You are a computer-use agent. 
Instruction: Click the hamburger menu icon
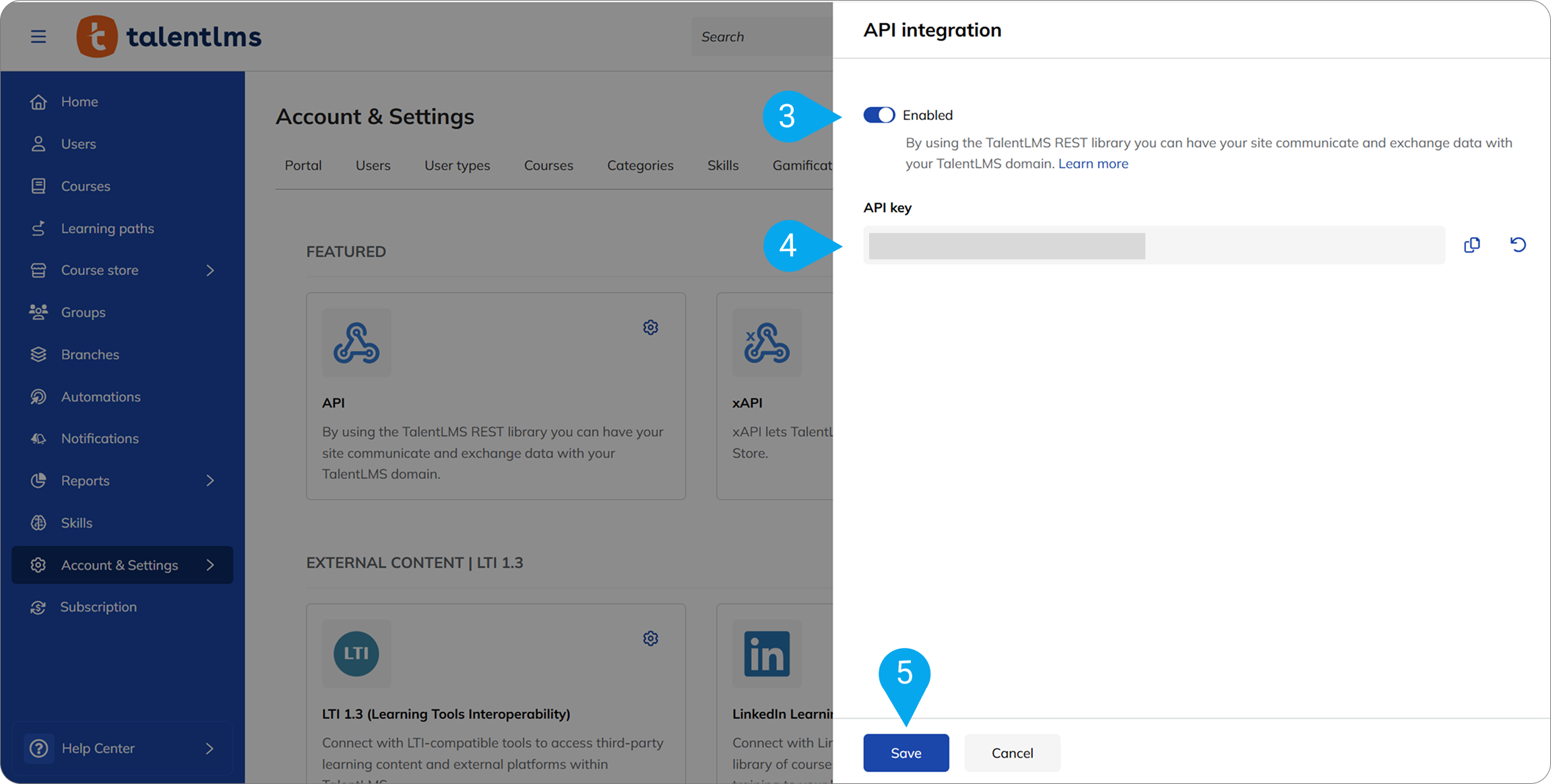pyautogui.click(x=38, y=36)
